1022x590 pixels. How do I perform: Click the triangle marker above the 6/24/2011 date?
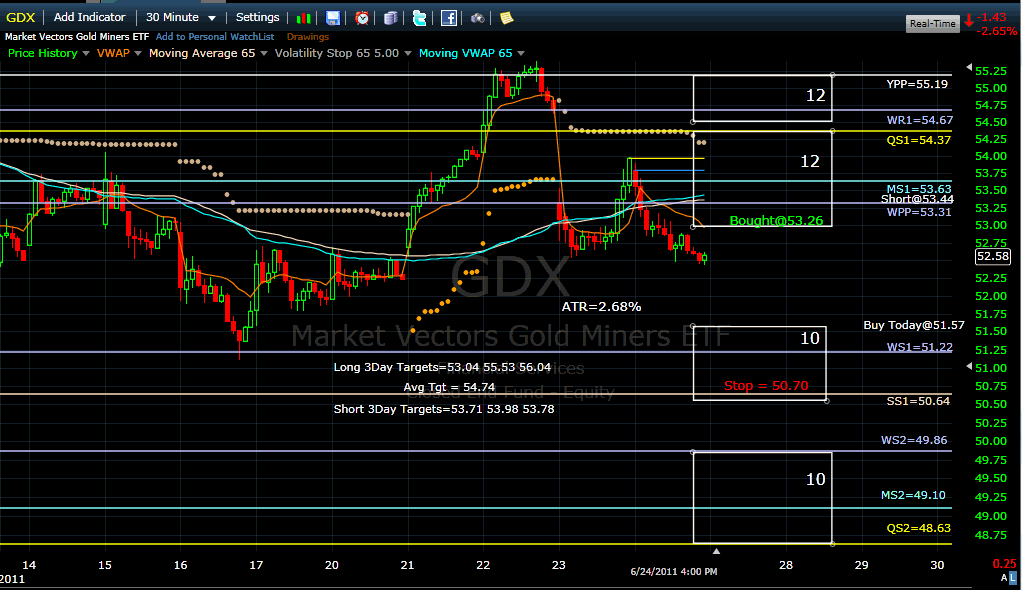(716, 552)
